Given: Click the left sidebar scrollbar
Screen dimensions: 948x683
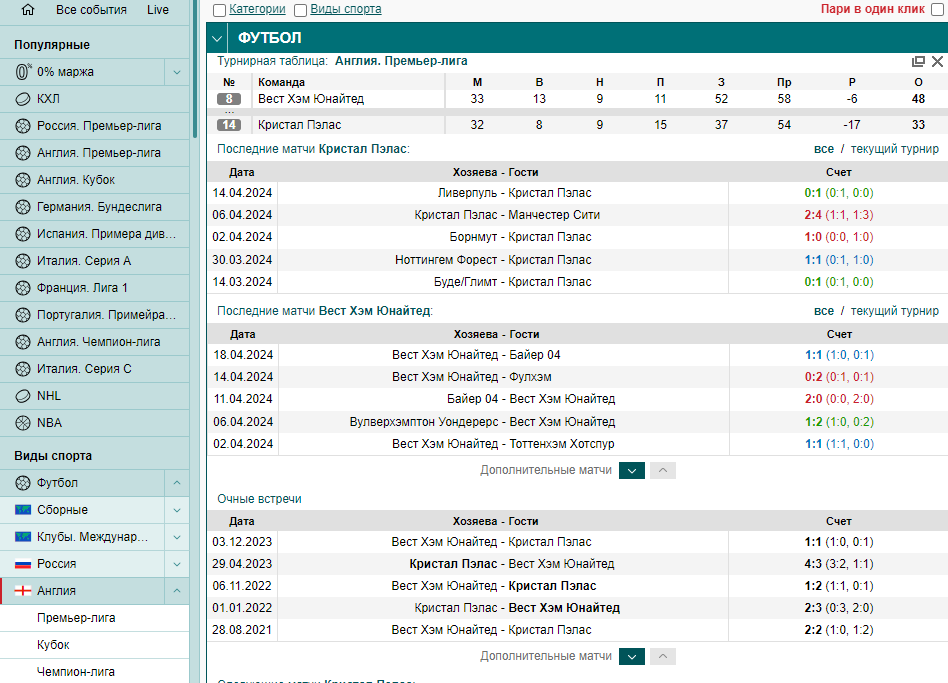Looking at the screenshot, I should pyautogui.click(x=195, y=68).
